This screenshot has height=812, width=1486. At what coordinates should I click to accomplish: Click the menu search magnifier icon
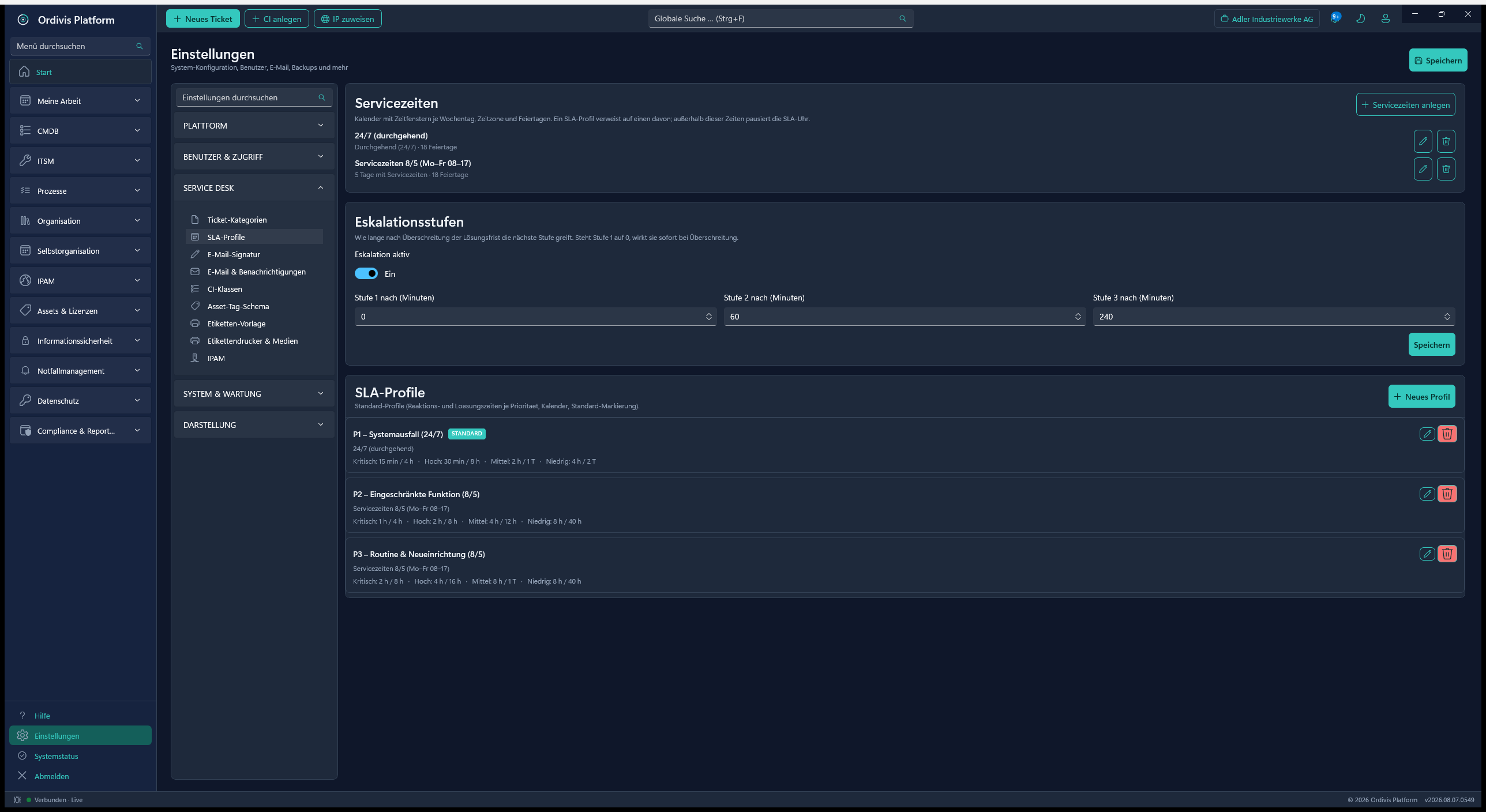(x=139, y=46)
